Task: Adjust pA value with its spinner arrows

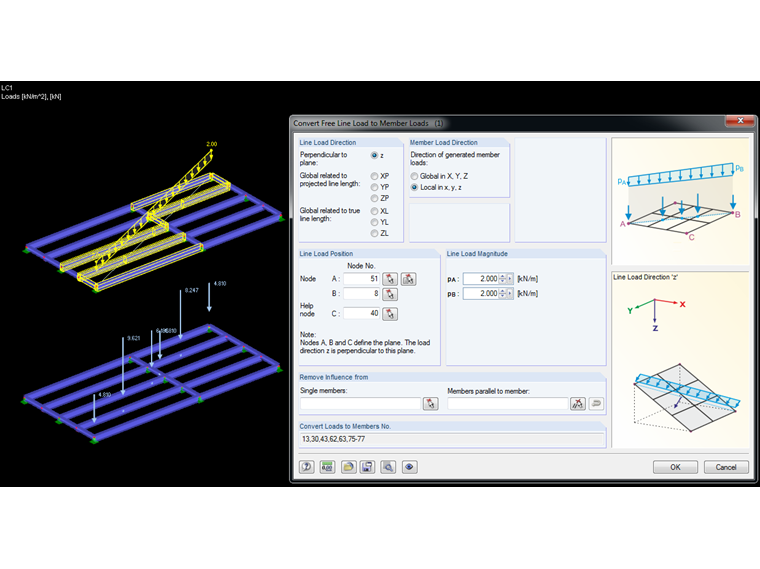Action: tap(503, 279)
